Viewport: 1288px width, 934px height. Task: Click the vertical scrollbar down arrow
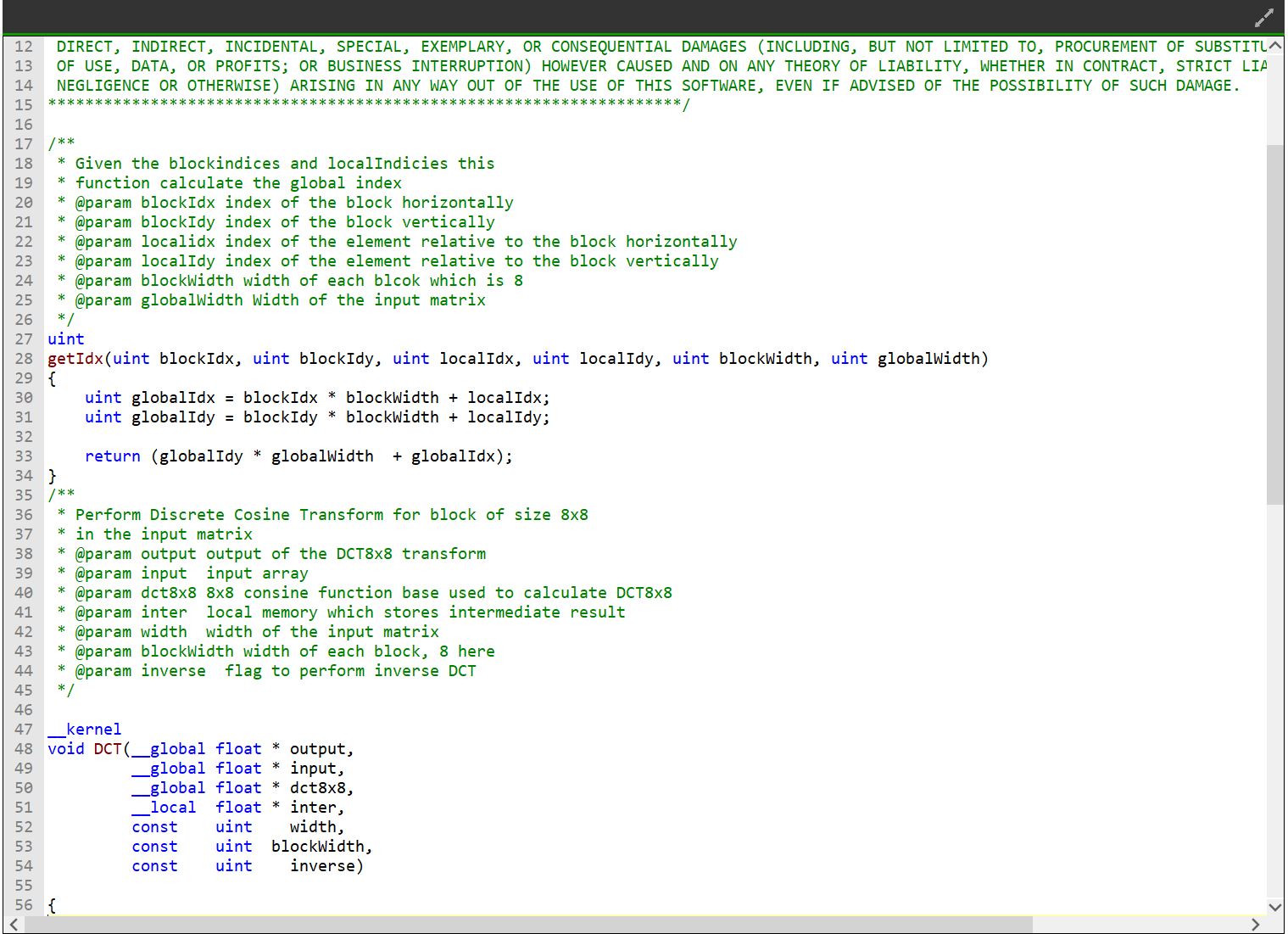[x=1274, y=906]
